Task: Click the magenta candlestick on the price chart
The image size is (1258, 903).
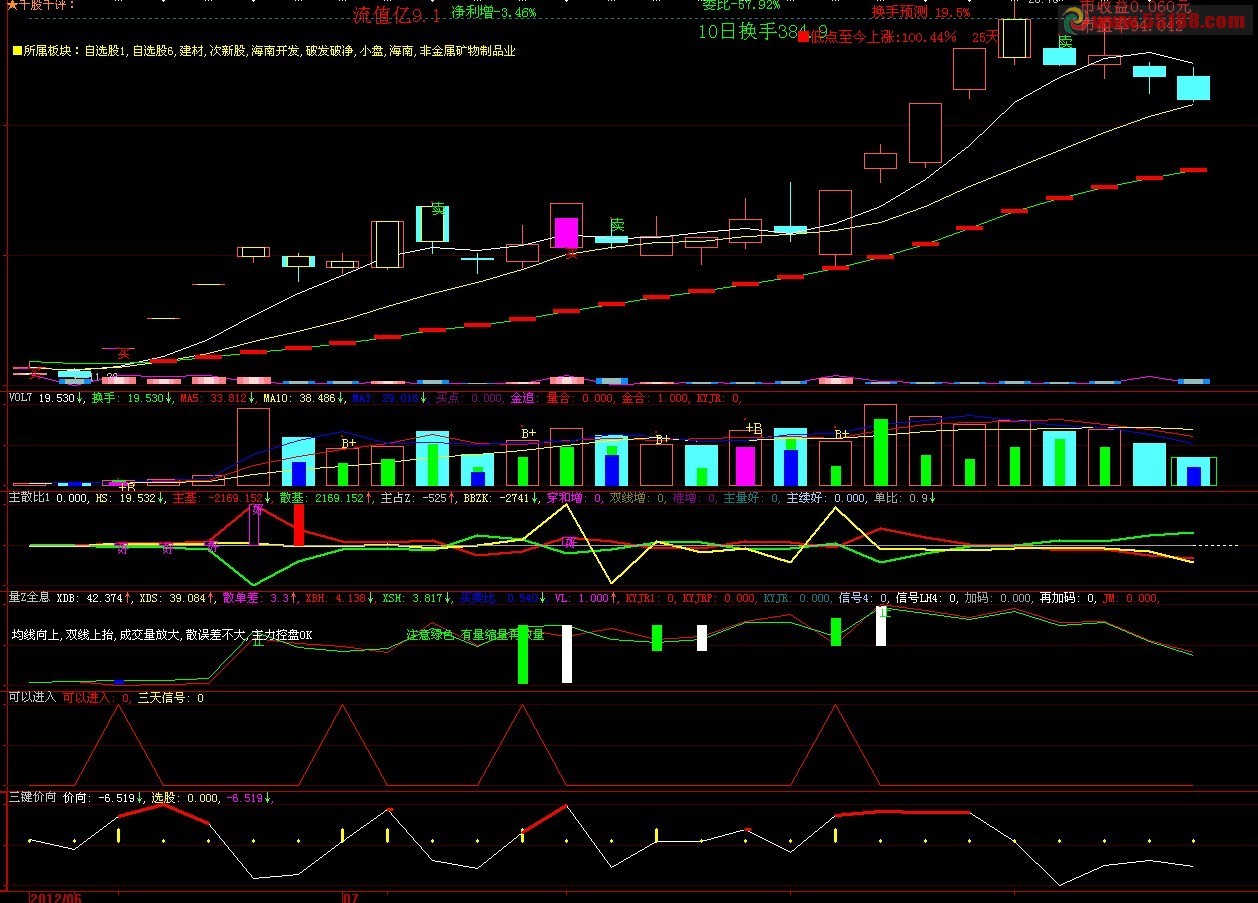Action: [x=566, y=231]
